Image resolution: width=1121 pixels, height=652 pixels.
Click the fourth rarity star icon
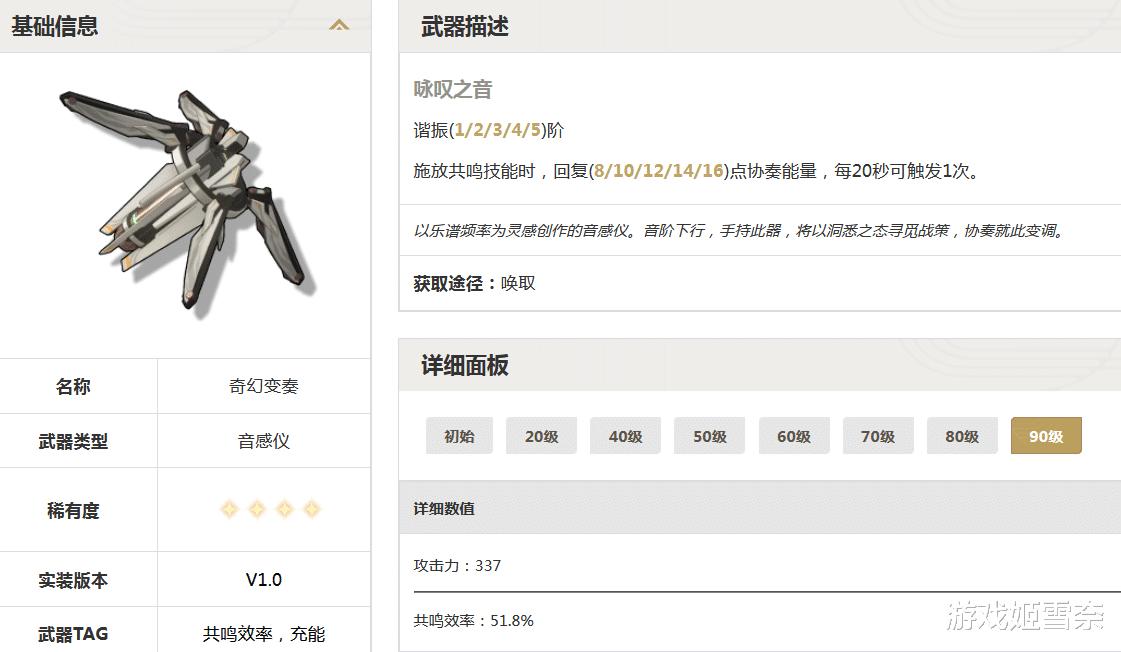click(x=312, y=509)
